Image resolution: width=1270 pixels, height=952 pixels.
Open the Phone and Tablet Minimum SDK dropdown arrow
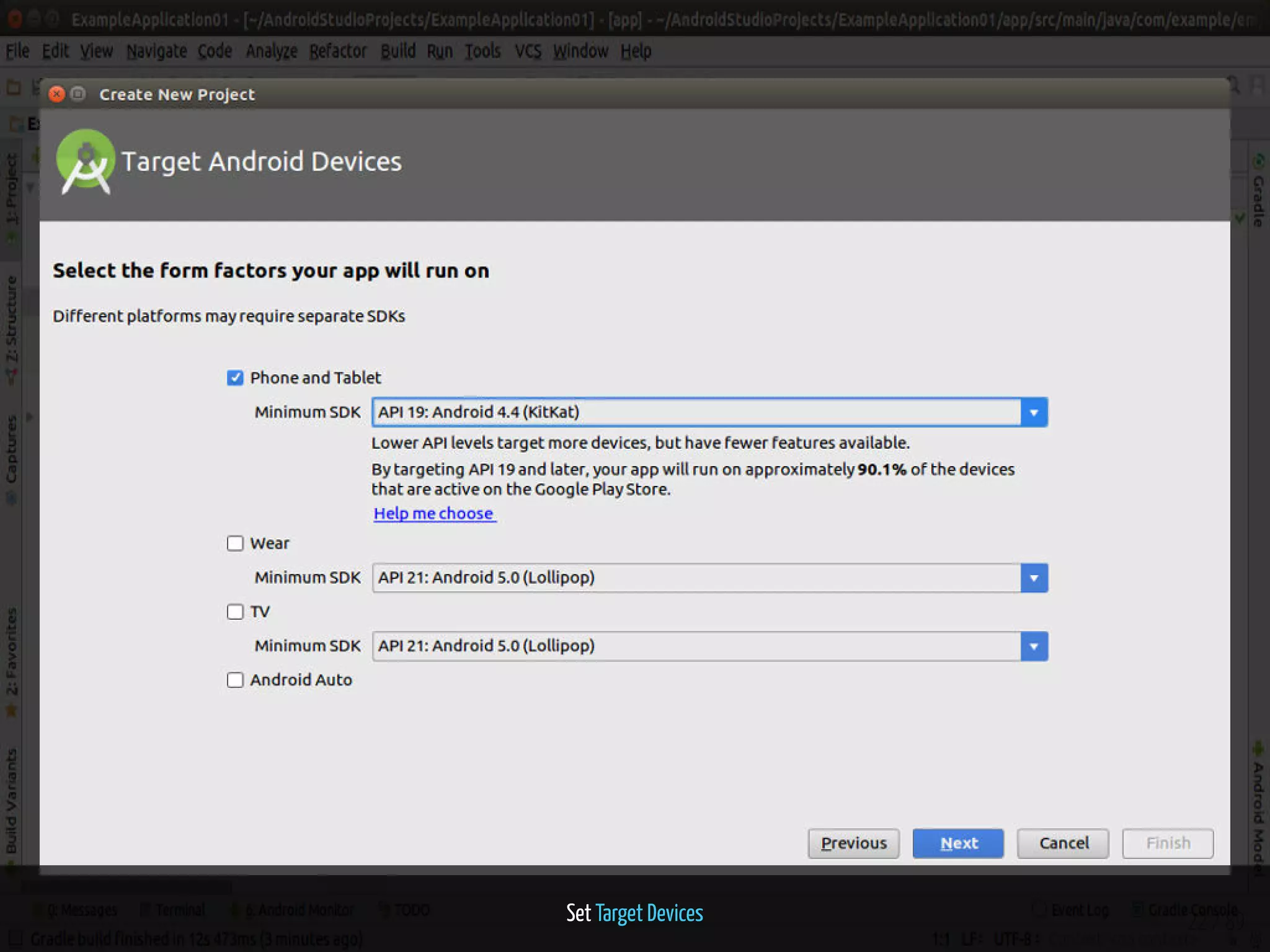click(x=1034, y=412)
